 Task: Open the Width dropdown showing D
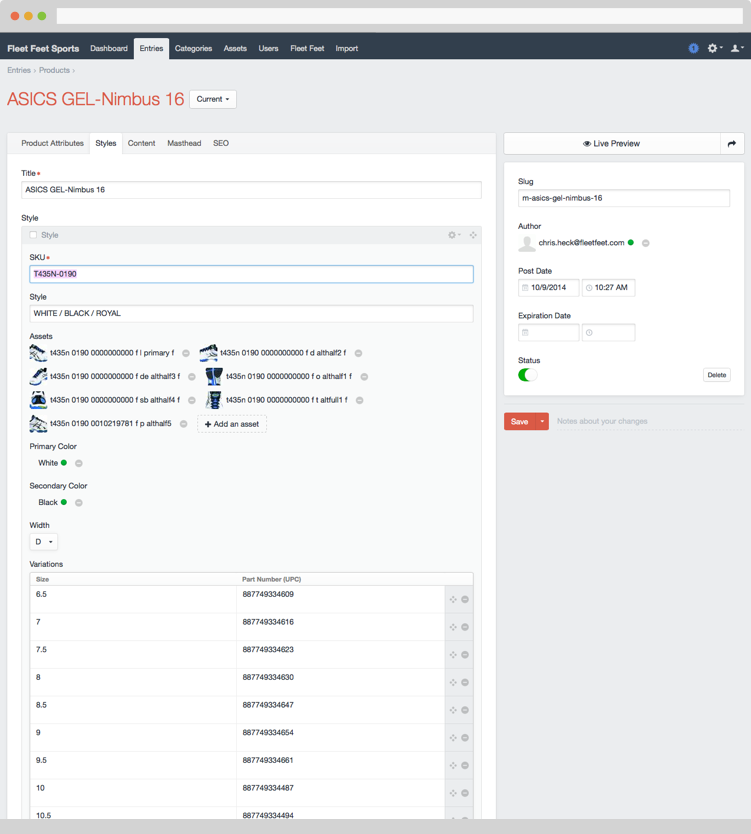[44, 542]
